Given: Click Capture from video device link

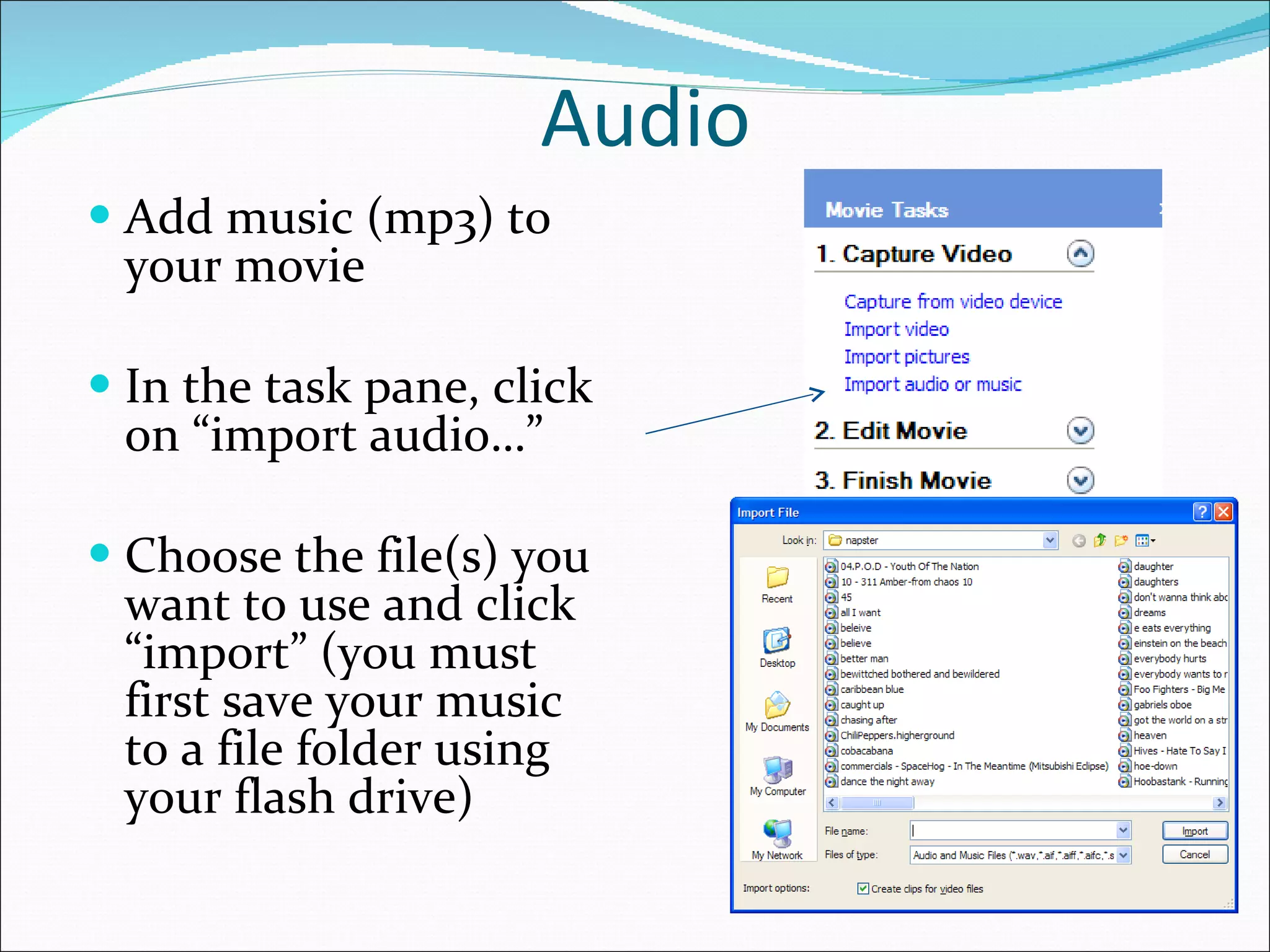Looking at the screenshot, I should tap(952, 302).
